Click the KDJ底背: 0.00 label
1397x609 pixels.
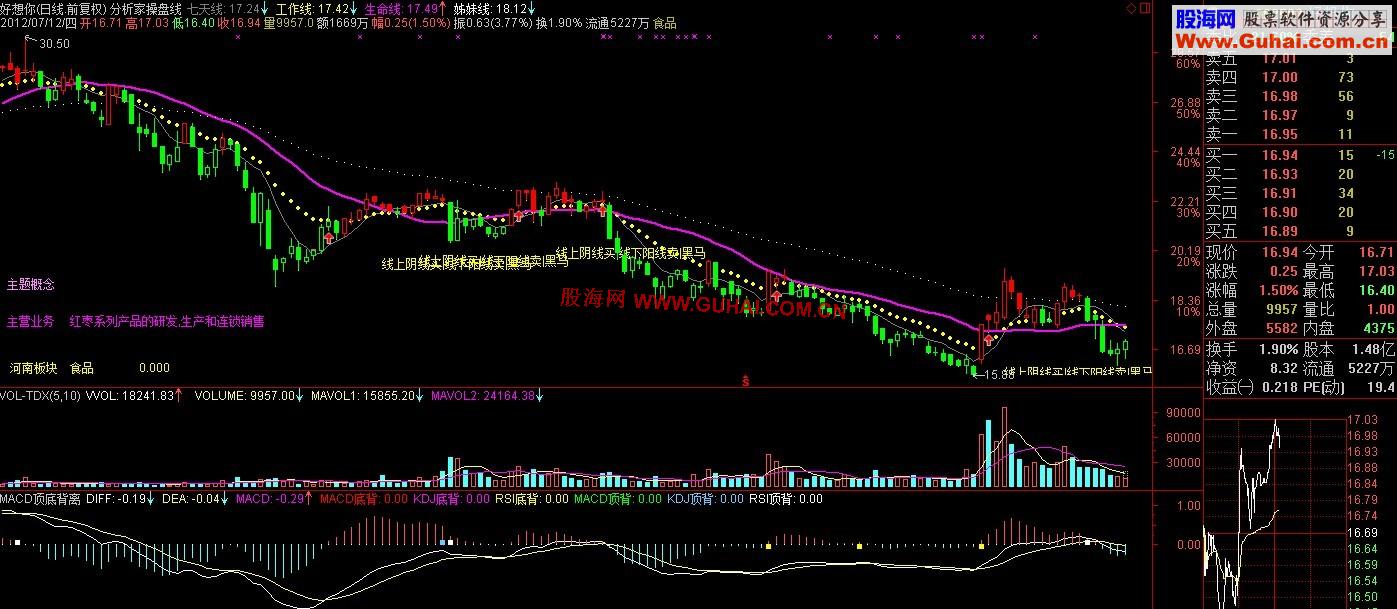point(451,498)
